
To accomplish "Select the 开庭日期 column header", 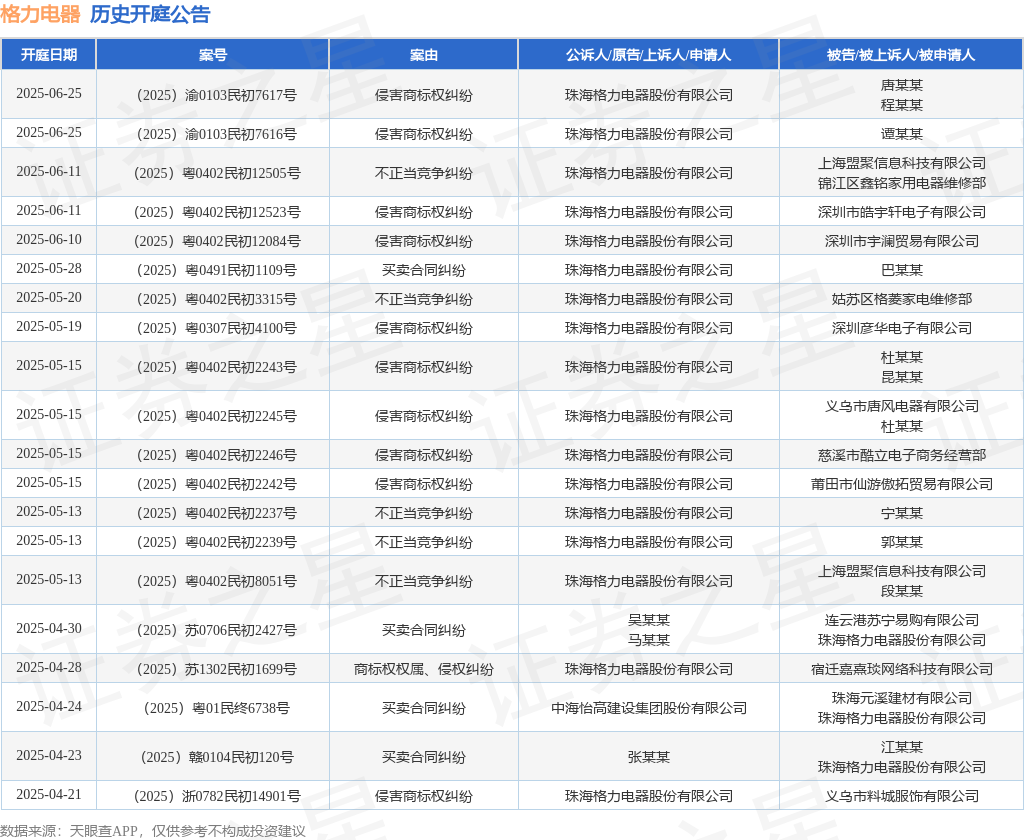I will click(49, 55).
